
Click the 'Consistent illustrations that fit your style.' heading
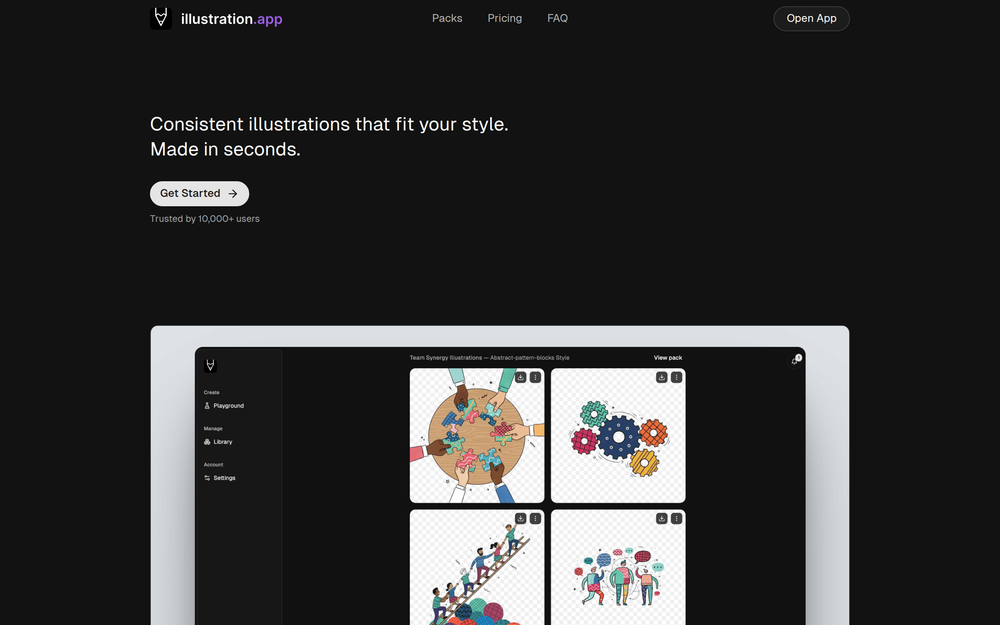coord(329,124)
